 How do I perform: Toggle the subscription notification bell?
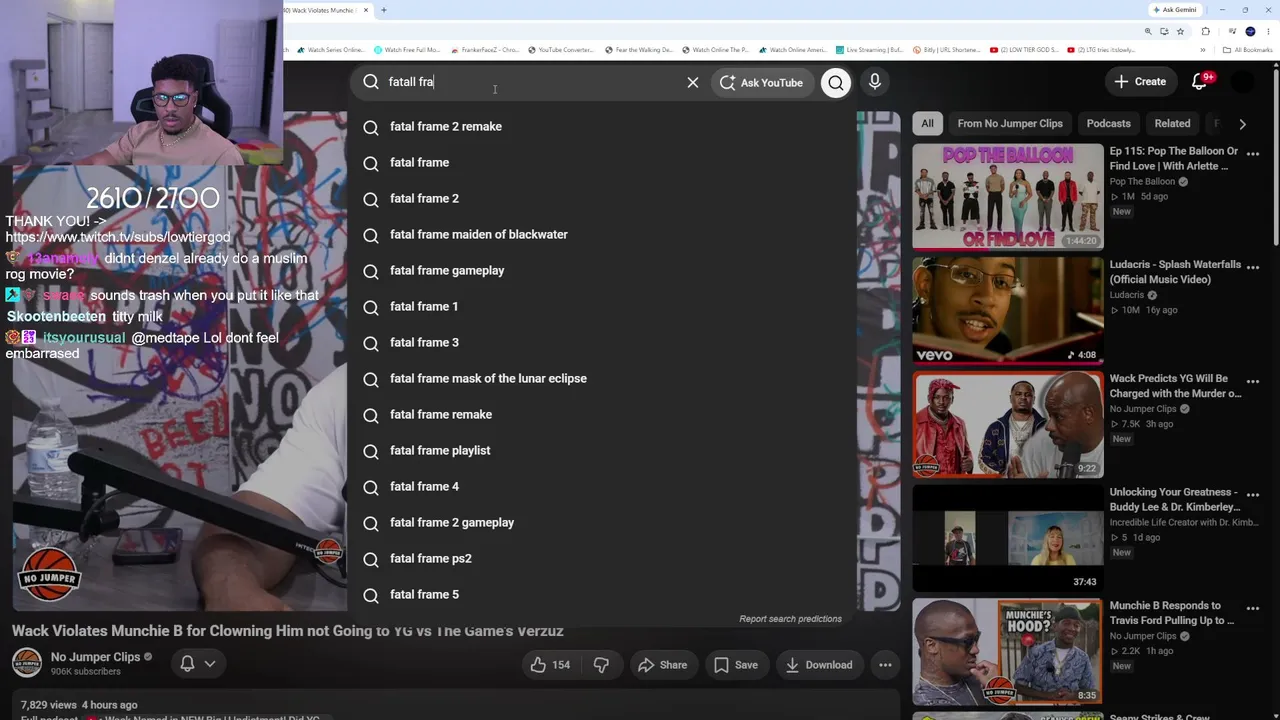(x=187, y=663)
